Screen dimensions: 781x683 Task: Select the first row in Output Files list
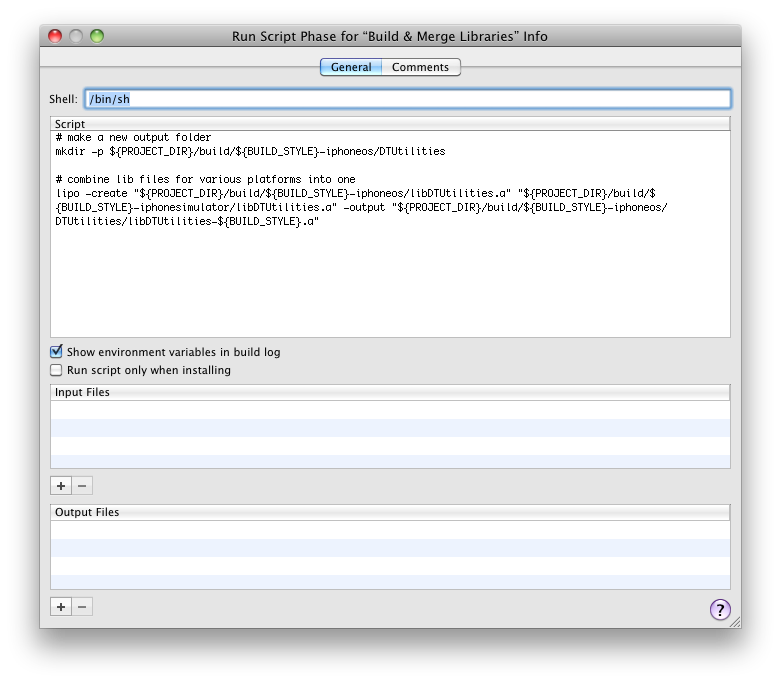(x=390, y=530)
